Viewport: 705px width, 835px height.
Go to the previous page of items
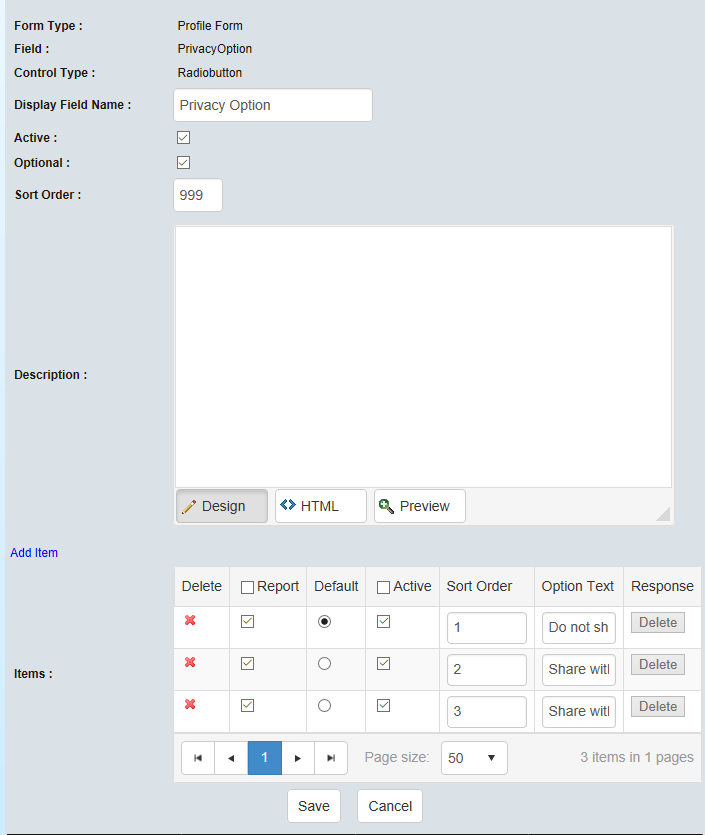231,758
